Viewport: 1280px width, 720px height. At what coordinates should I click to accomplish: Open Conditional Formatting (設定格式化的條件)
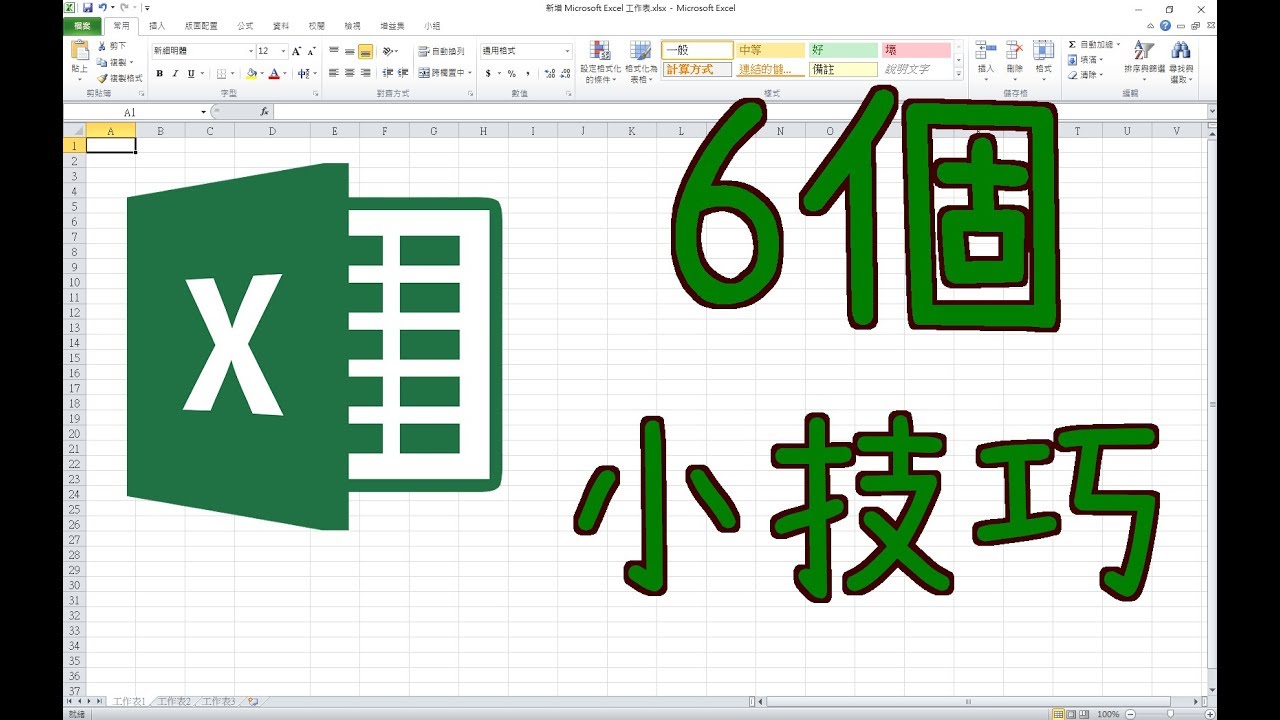coord(600,61)
